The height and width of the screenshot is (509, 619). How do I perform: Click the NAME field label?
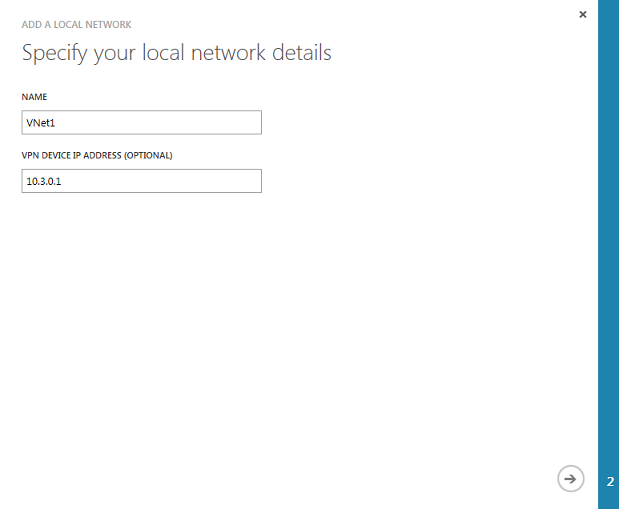coord(34,97)
